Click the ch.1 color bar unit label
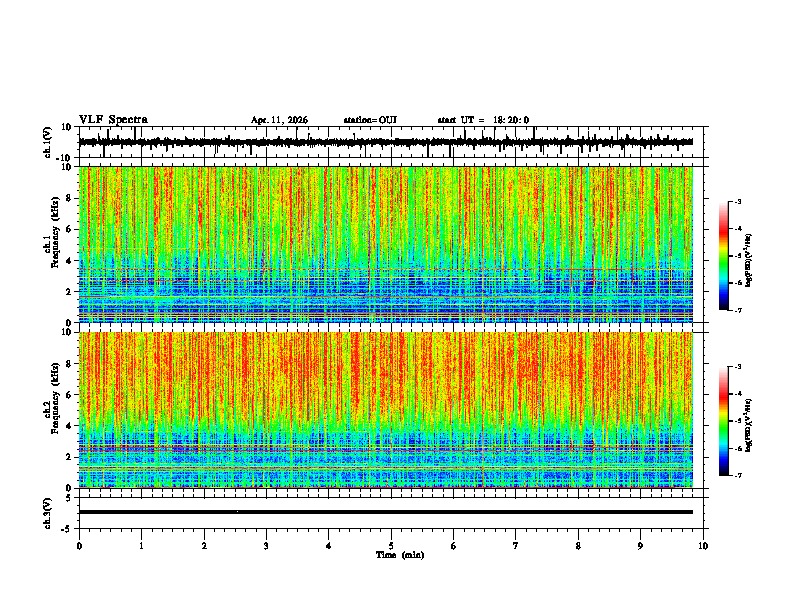 tap(749, 261)
